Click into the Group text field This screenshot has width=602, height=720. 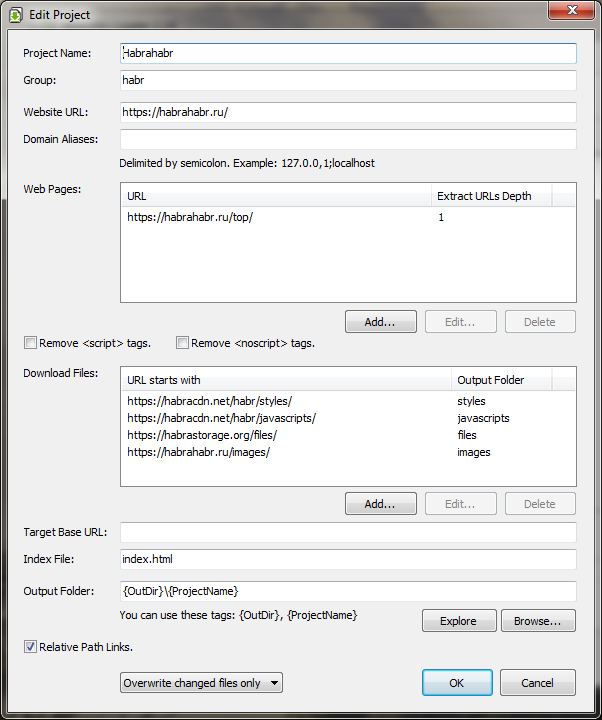(x=347, y=80)
